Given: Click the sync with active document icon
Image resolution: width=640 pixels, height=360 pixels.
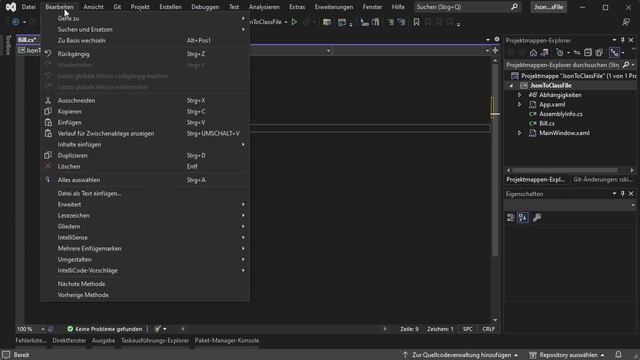Looking at the screenshot, I should tap(577, 53).
